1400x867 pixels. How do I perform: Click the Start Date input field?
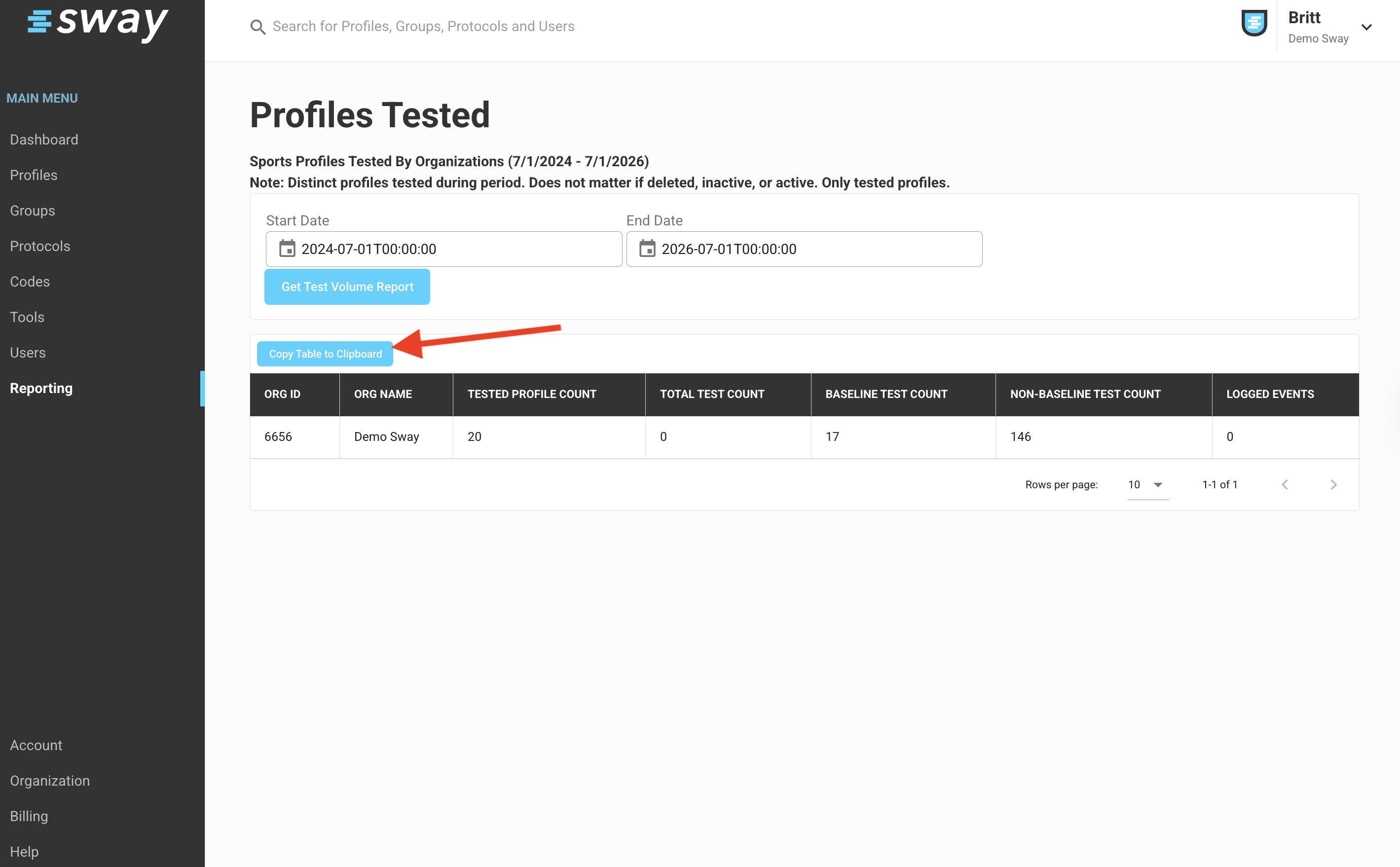(444, 249)
